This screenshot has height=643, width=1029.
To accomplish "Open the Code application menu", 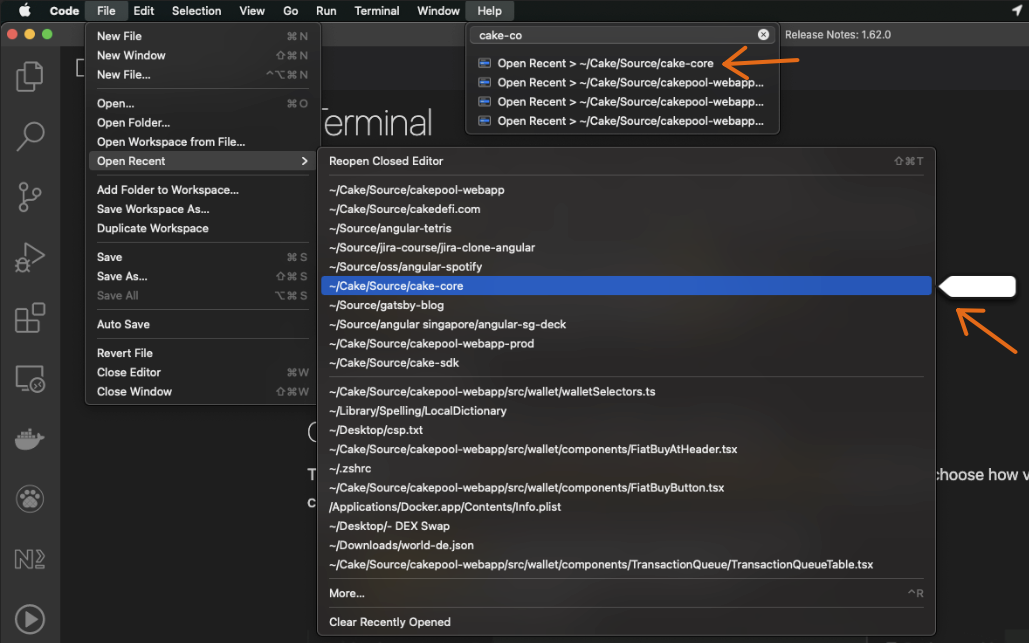I will pos(64,10).
